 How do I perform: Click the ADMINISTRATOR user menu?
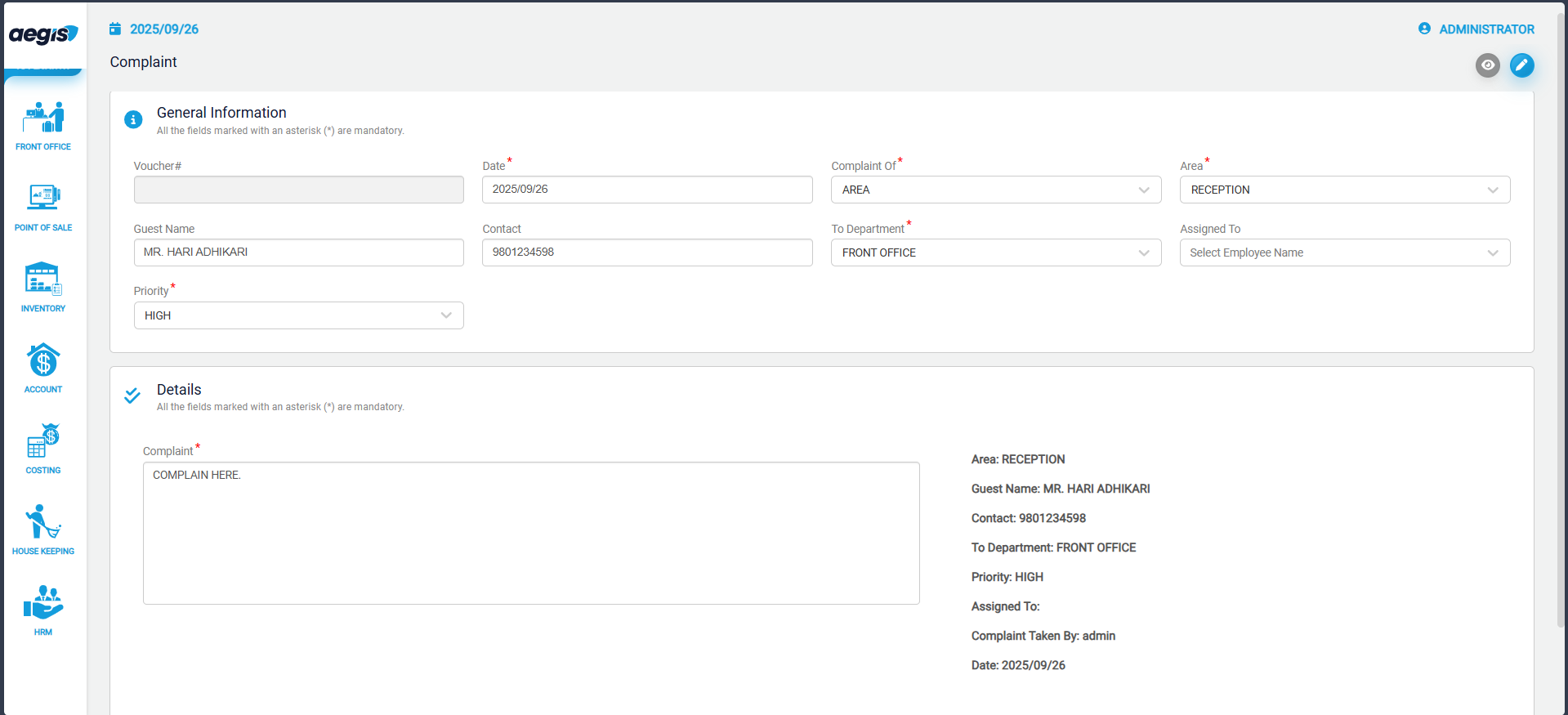pos(1476,29)
